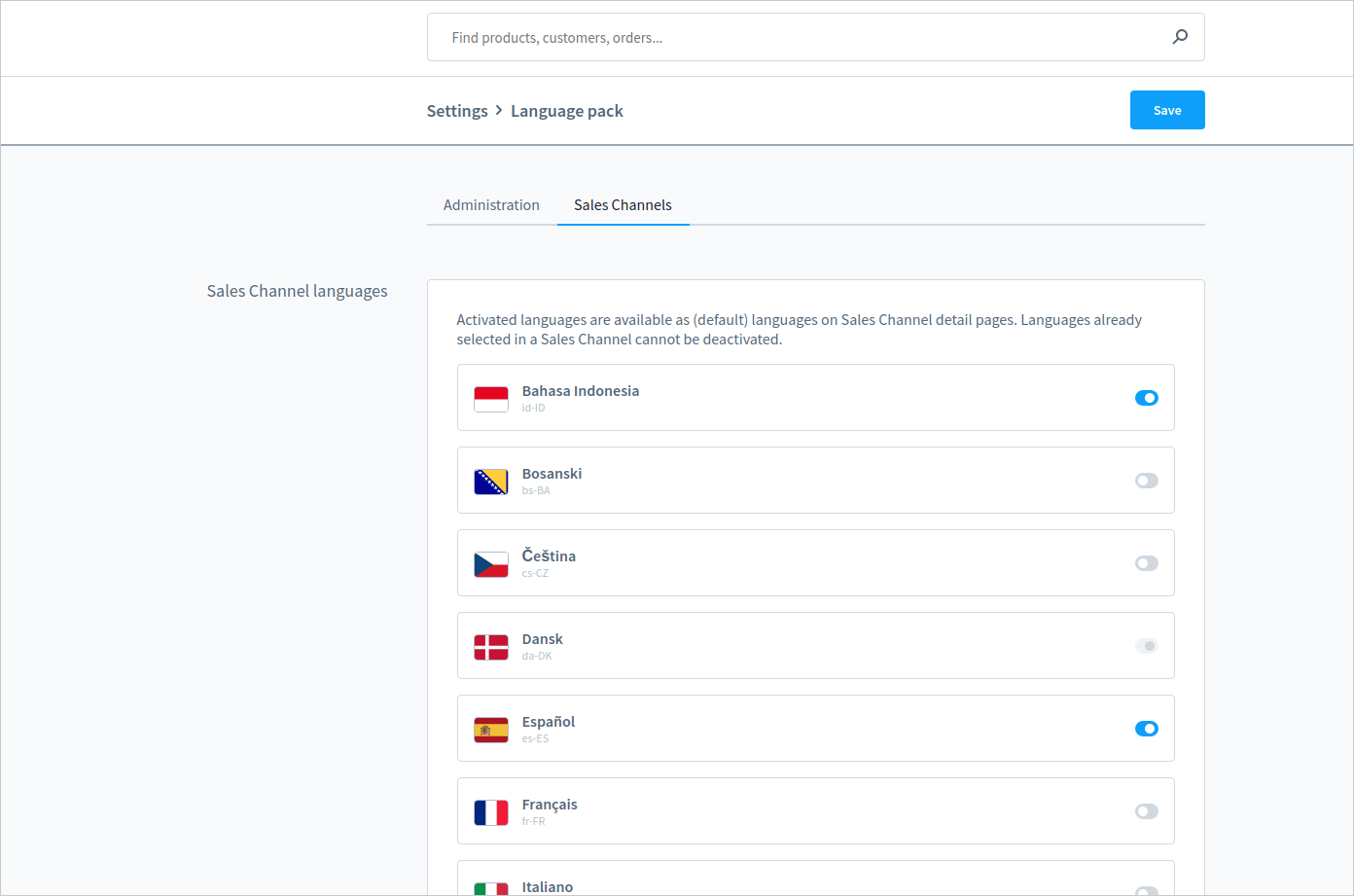The image size is (1354, 896).
Task: Enable the Čeština language toggle
Action: 1147,563
